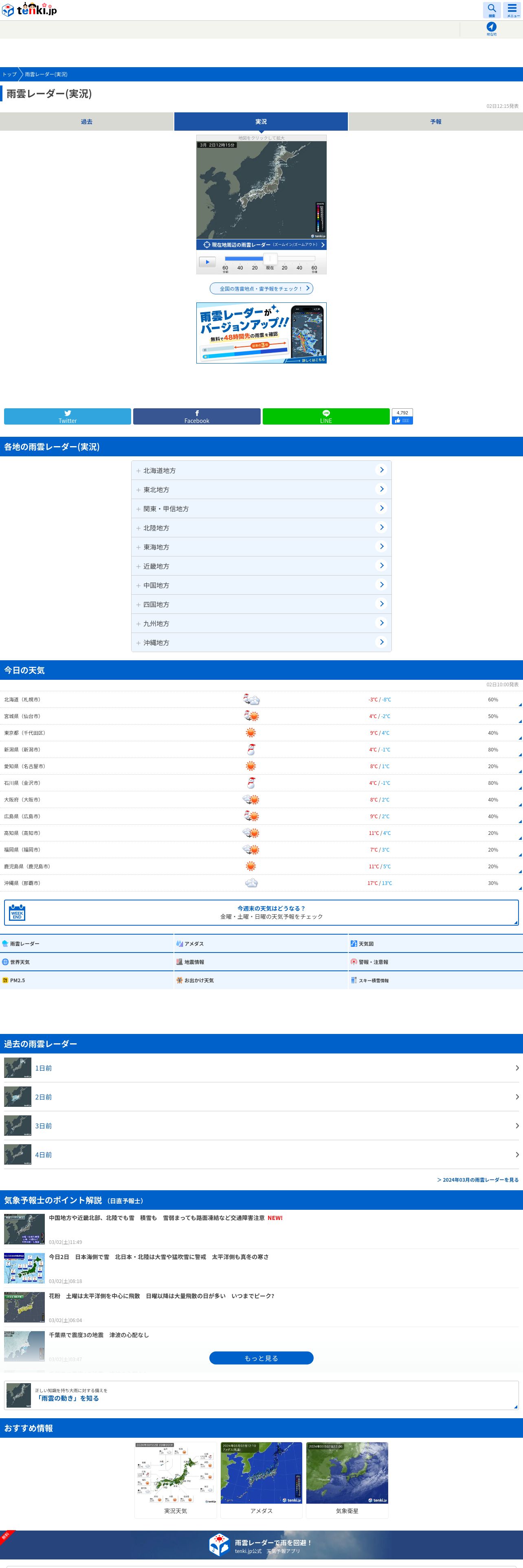The height and width of the screenshot is (1568, 523).
Task: Read article 今日2日 日本海側で雪
Action: (x=261, y=1268)
